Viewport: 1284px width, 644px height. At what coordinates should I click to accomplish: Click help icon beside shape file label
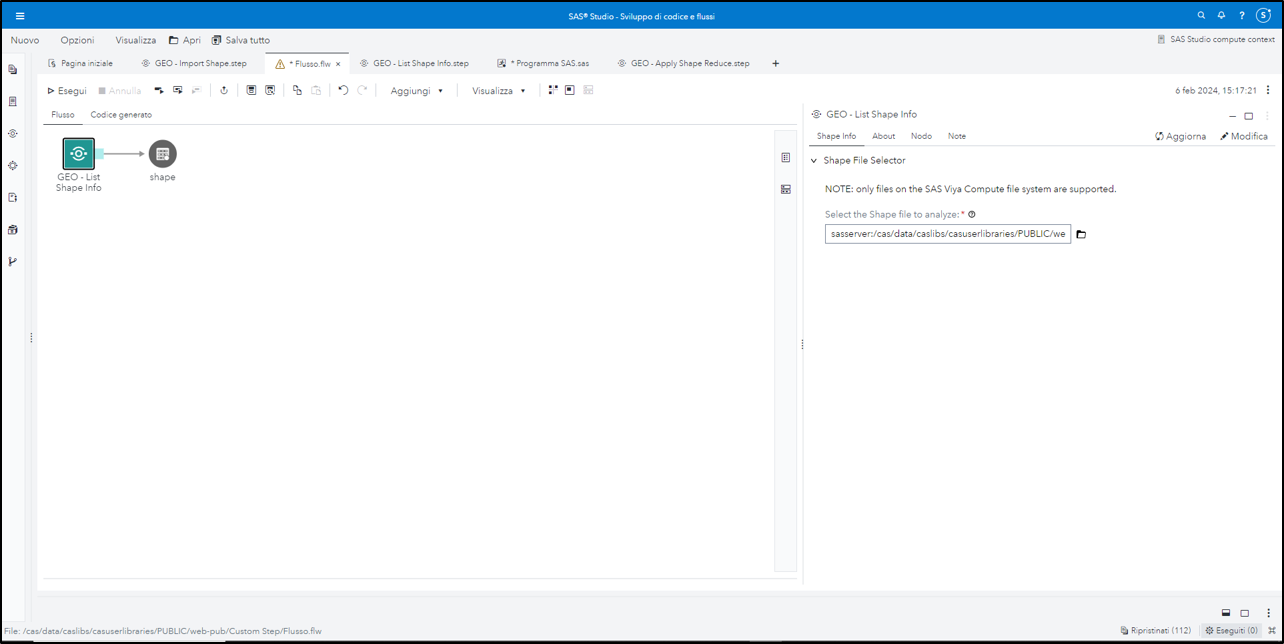tap(972, 214)
